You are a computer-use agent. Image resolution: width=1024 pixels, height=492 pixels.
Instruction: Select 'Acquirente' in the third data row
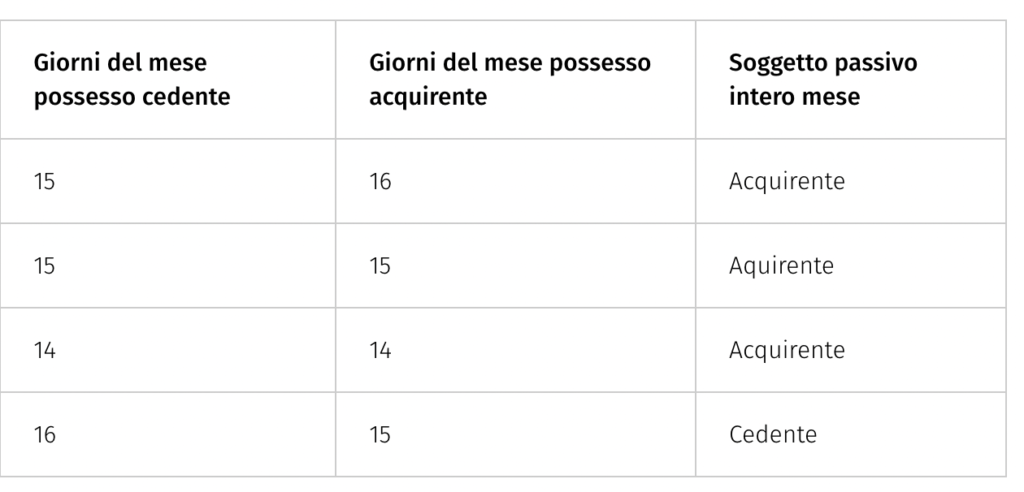787,351
